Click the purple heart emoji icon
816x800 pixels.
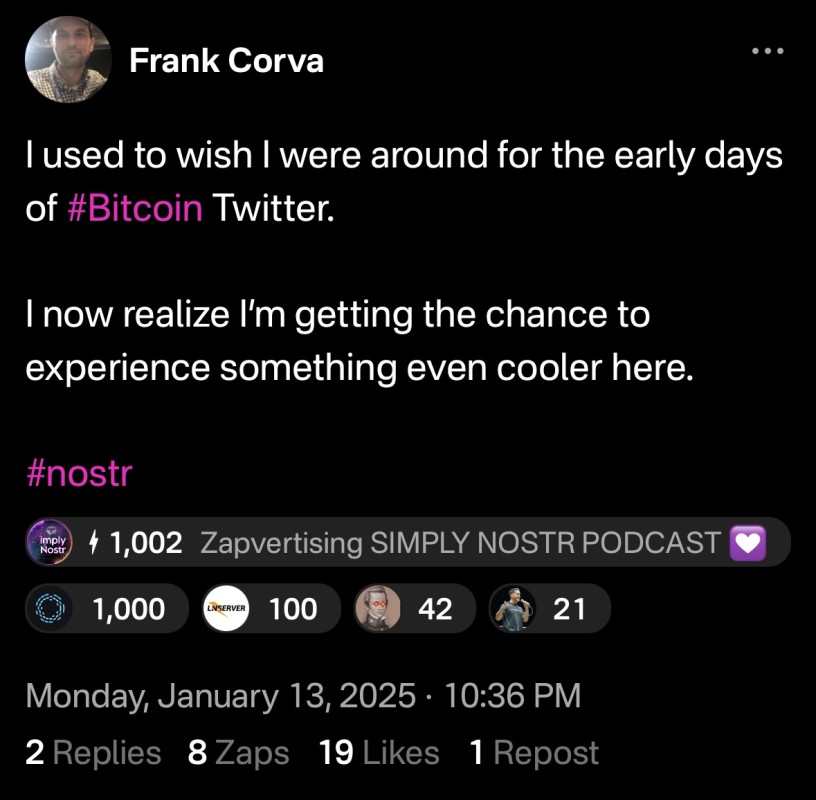click(749, 543)
